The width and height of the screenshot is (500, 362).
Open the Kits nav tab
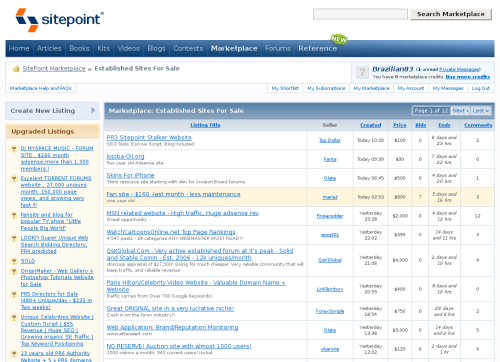104,48
